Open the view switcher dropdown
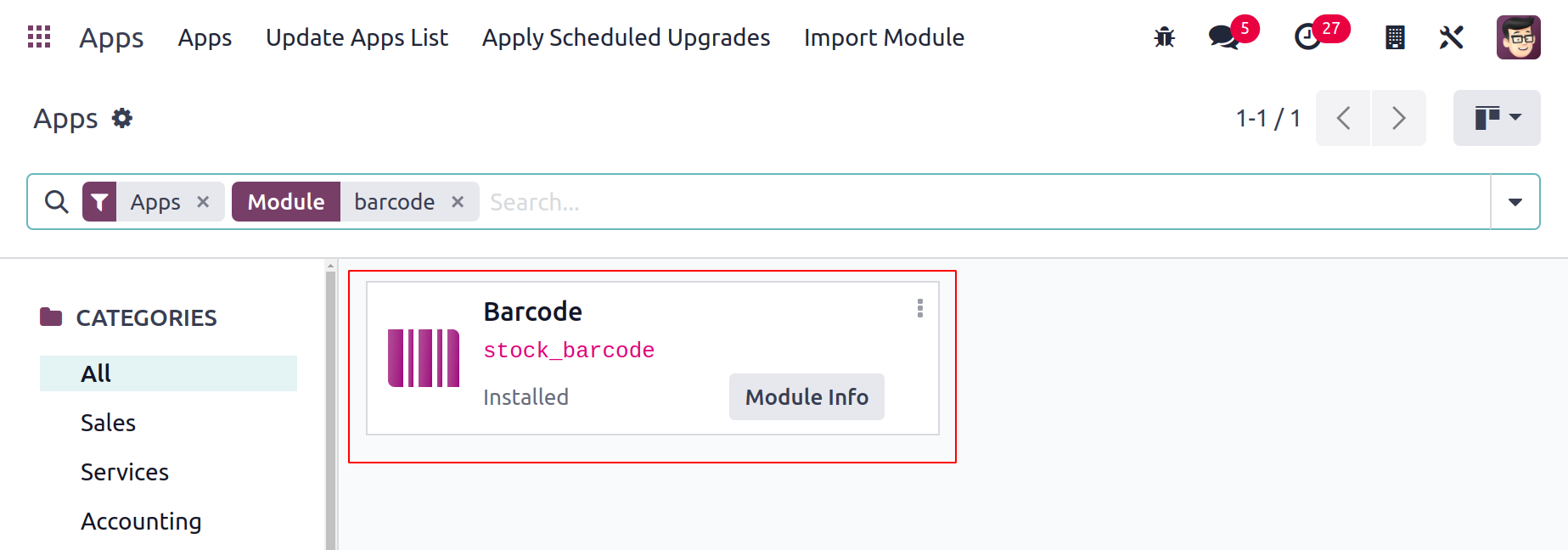The height and width of the screenshot is (550, 1568). pos(1497,118)
